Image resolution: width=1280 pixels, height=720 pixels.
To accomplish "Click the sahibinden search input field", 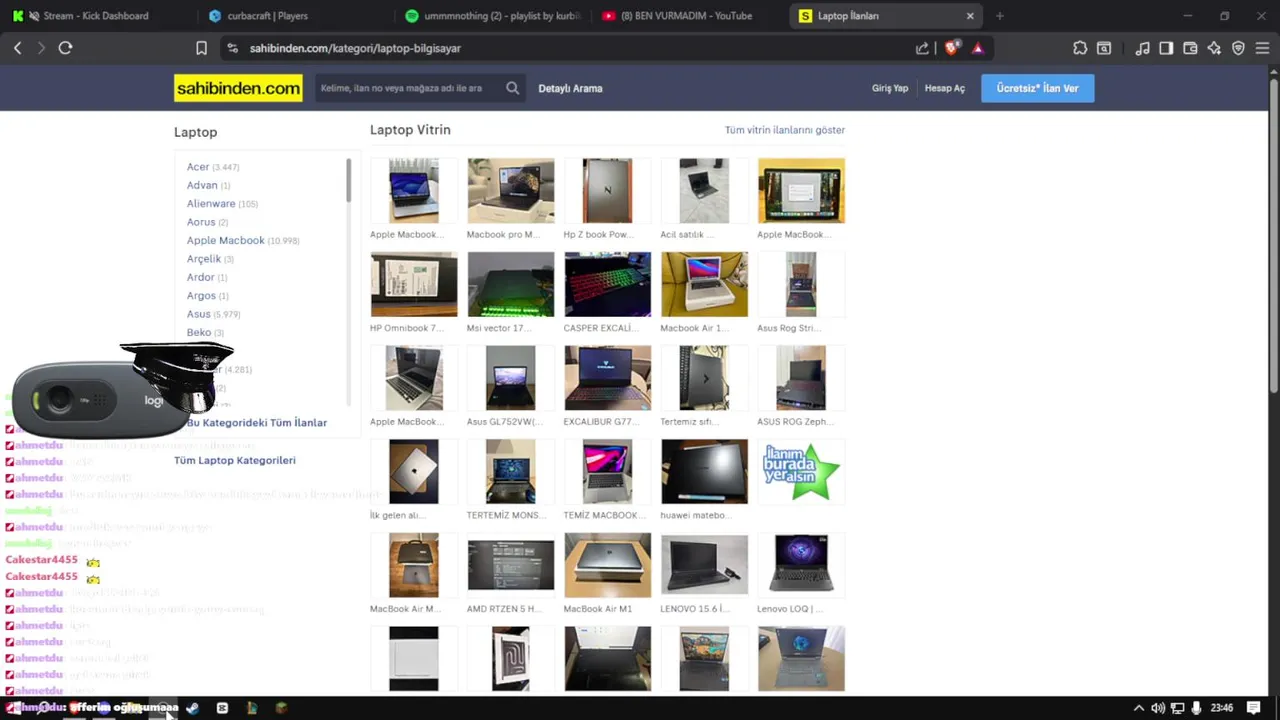I will 410,88.
